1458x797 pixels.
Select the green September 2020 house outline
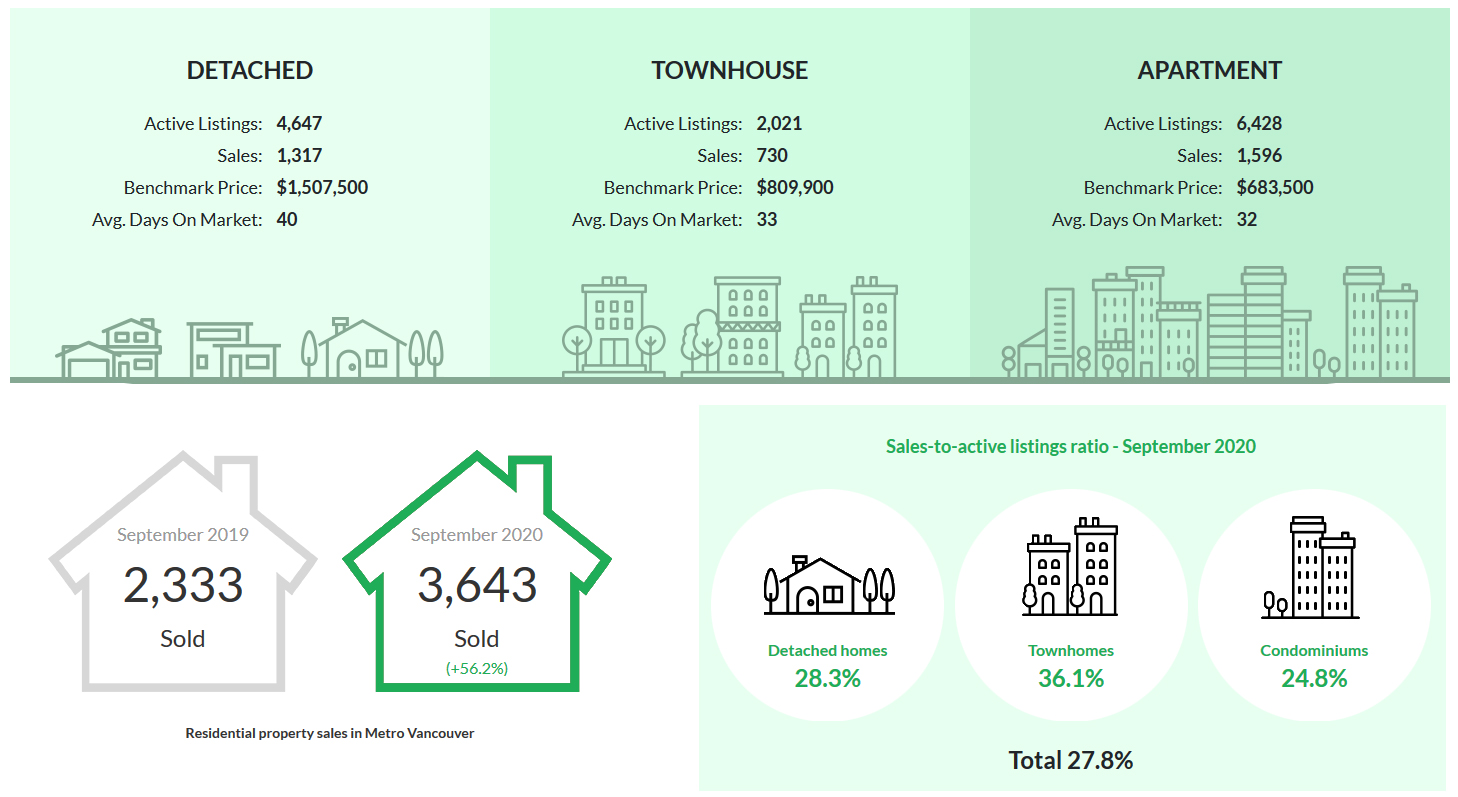pyautogui.click(x=477, y=571)
